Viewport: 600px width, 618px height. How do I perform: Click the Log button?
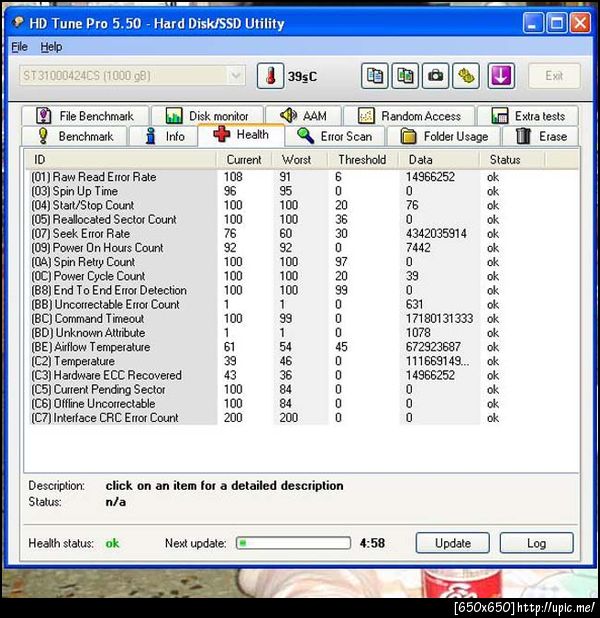pyautogui.click(x=536, y=543)
